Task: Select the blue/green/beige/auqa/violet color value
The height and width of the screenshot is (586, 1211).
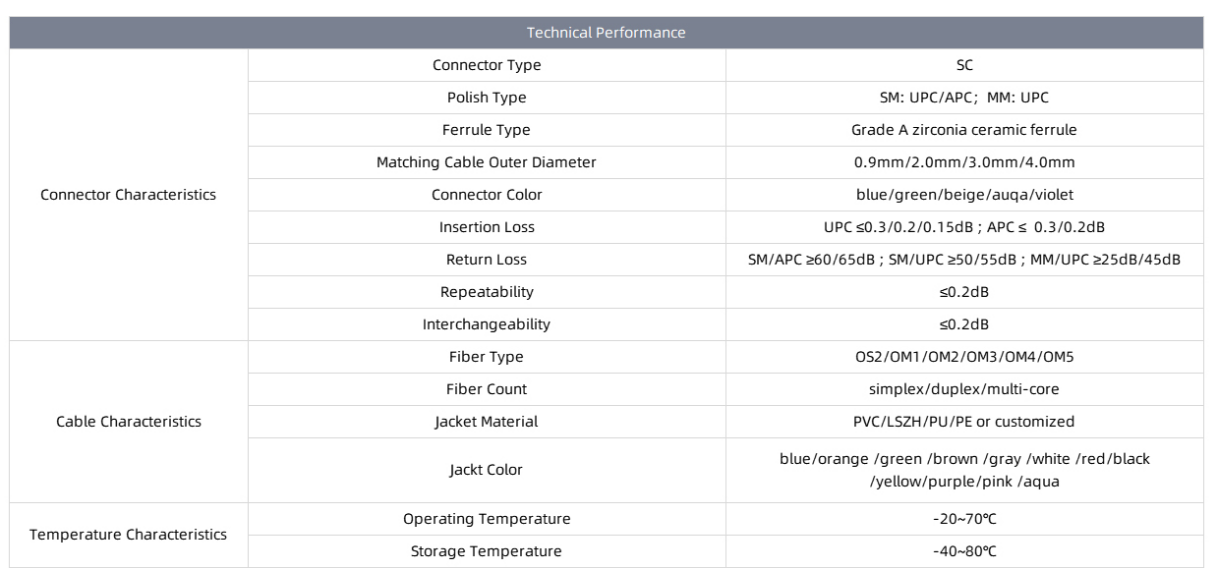Action: [965, 194]
